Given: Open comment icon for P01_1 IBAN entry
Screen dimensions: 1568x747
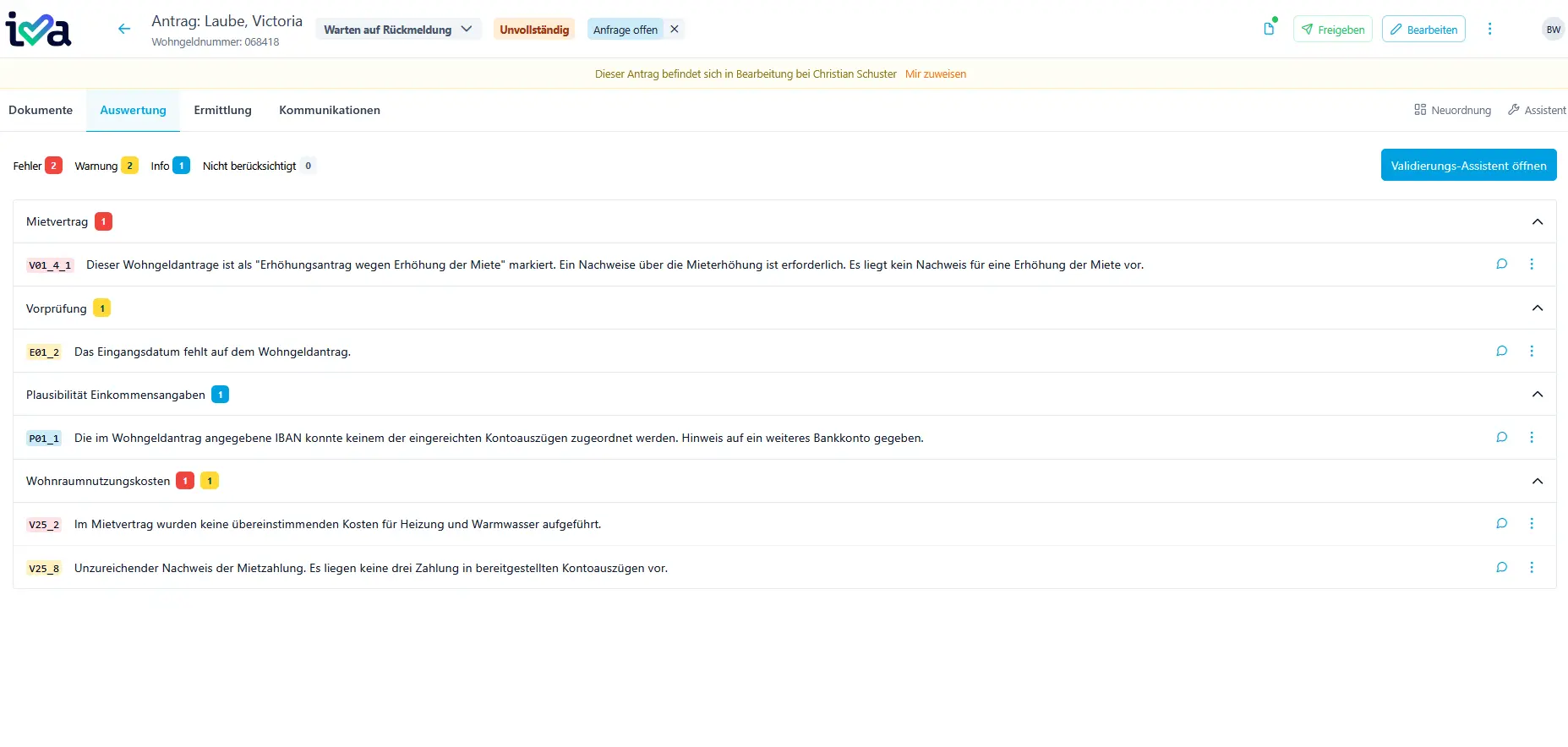Looking at the screenshot, I should pyautogui.click(x=1501, y=438).
